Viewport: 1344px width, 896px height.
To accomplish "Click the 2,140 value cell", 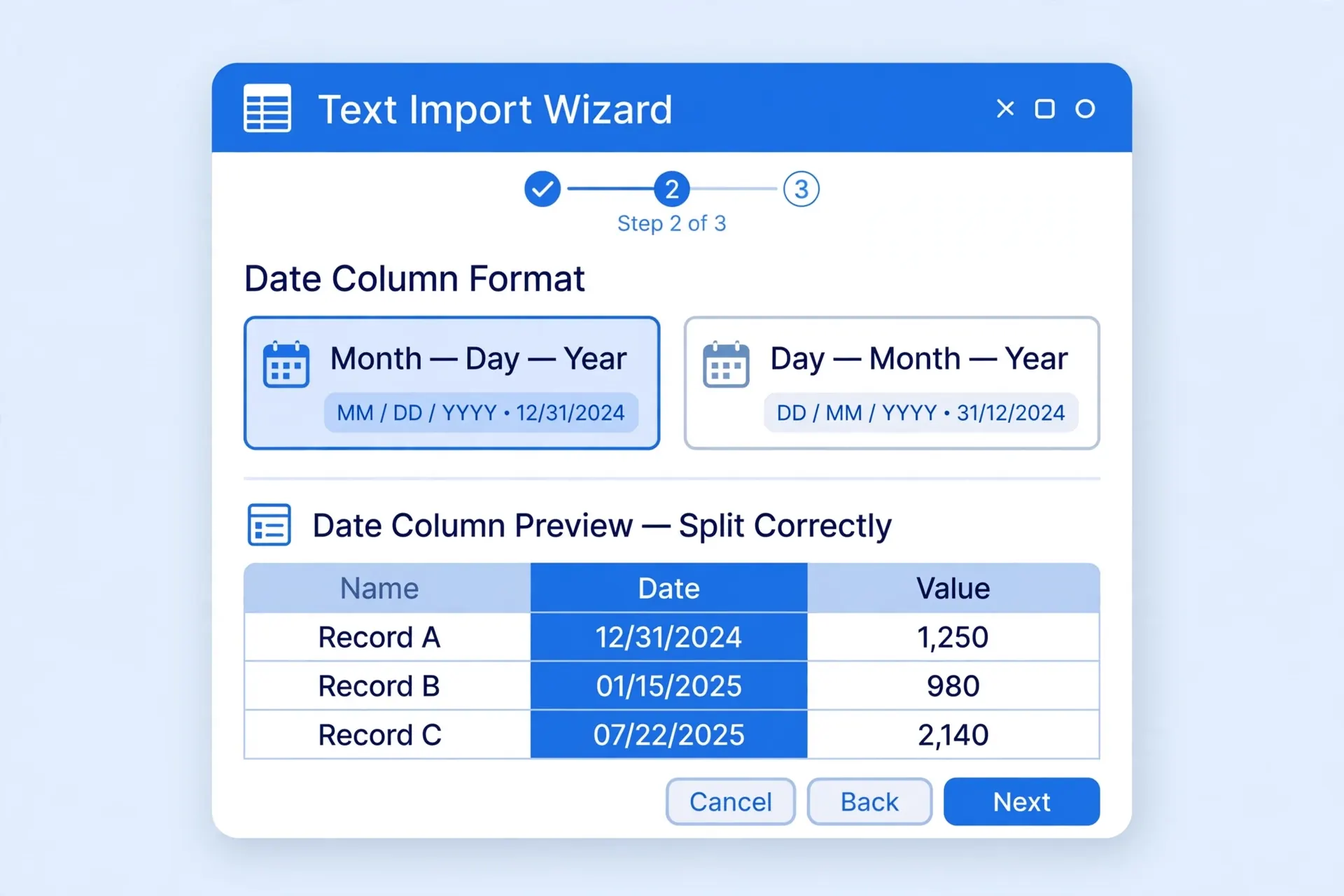I will point(953,735).
